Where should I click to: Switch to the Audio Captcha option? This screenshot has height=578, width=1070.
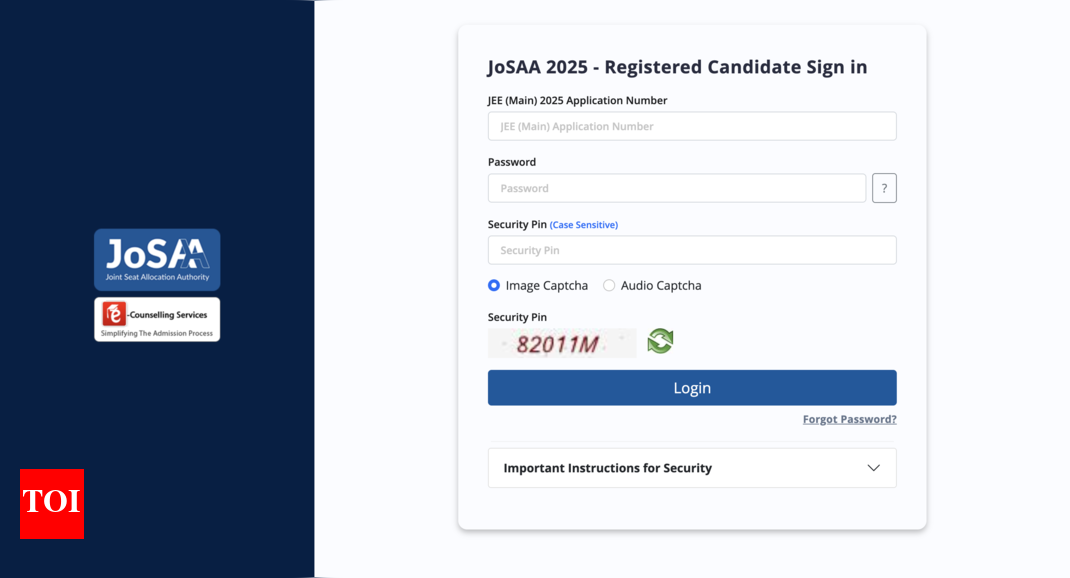point(609,285)
